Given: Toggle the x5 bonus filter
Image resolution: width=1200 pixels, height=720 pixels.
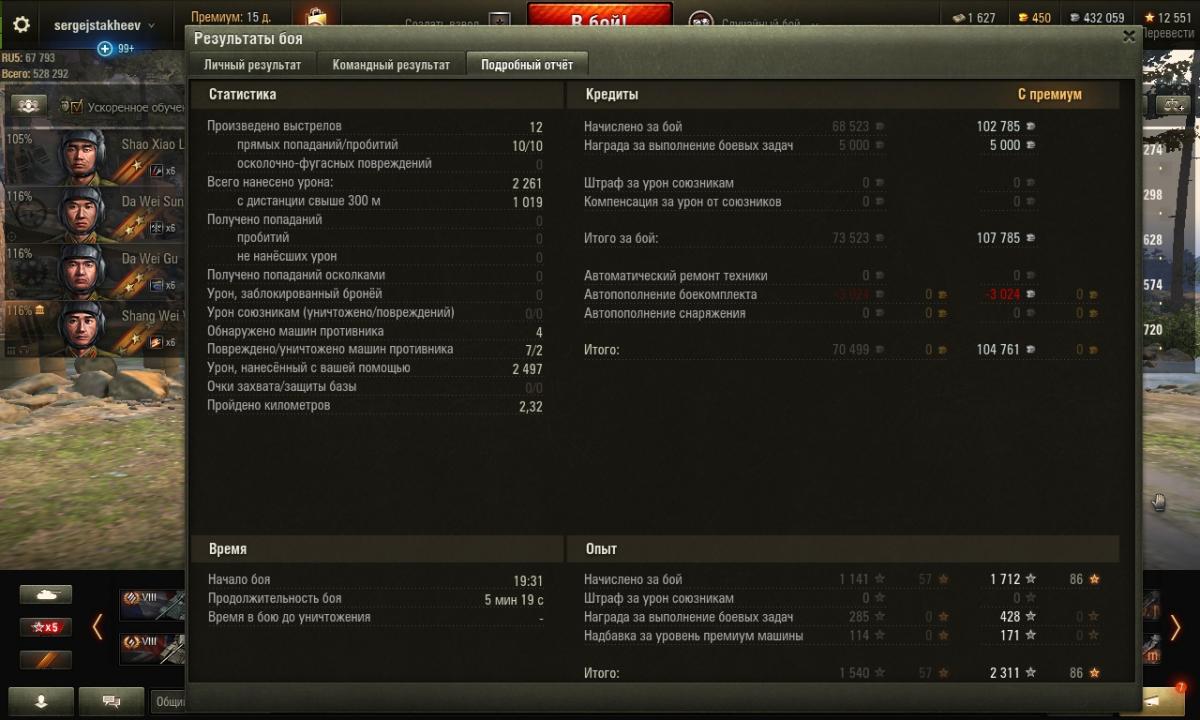Looking at the screenshot, I should [46, 627].
